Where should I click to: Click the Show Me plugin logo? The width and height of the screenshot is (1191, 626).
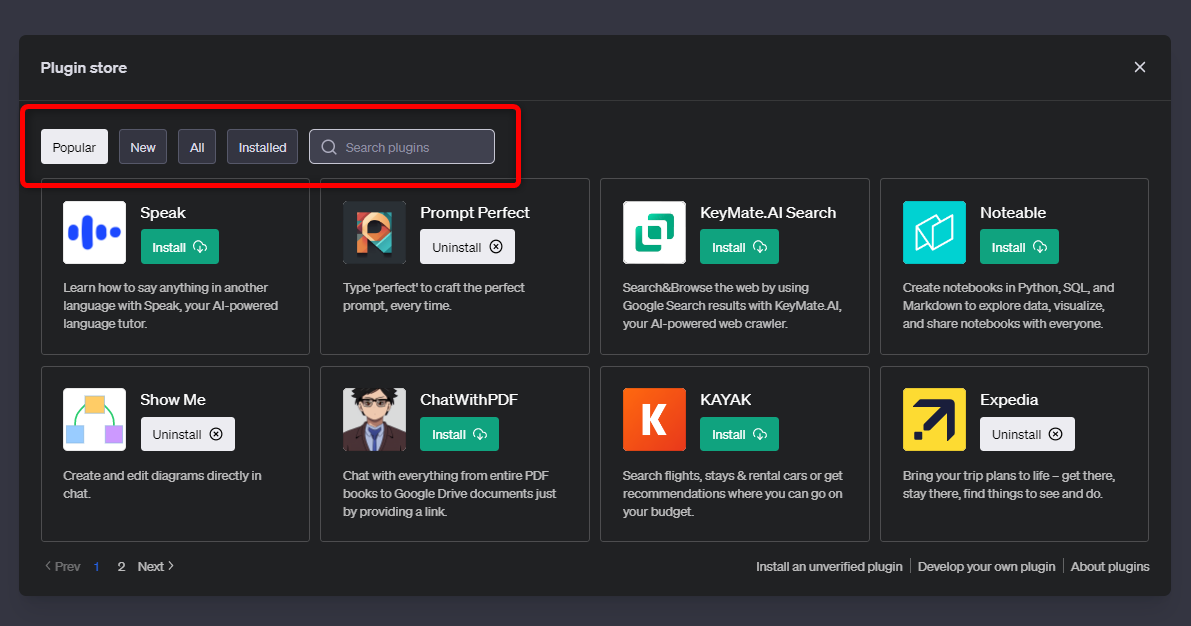[x=94, y=419]
